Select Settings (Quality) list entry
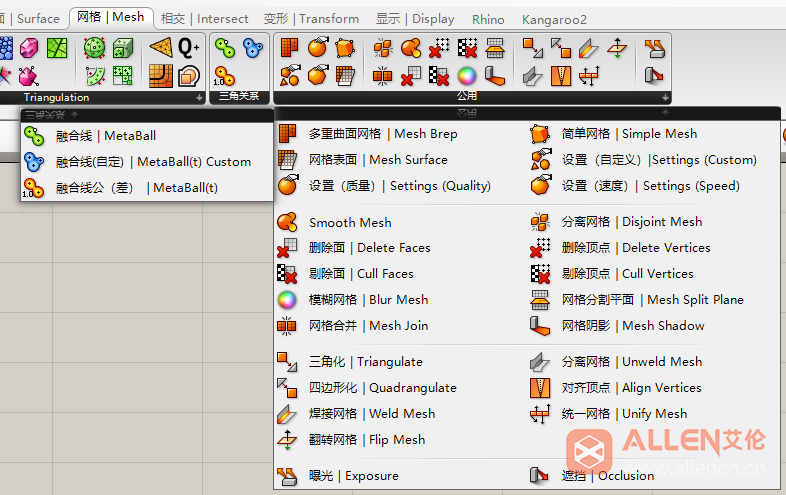The width and height of the screenshot is (786, 495). coord(400,186)
